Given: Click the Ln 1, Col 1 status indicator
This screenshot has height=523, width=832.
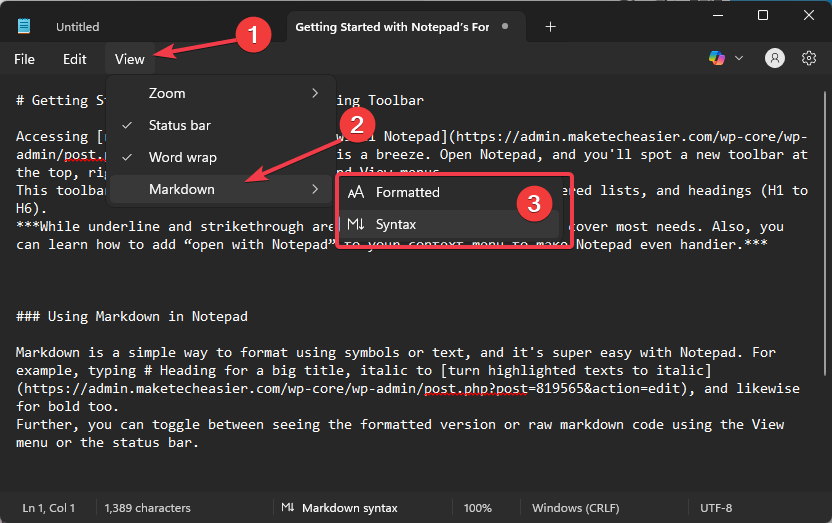Looking at the screenshot, I should click(x=49, y=508).
